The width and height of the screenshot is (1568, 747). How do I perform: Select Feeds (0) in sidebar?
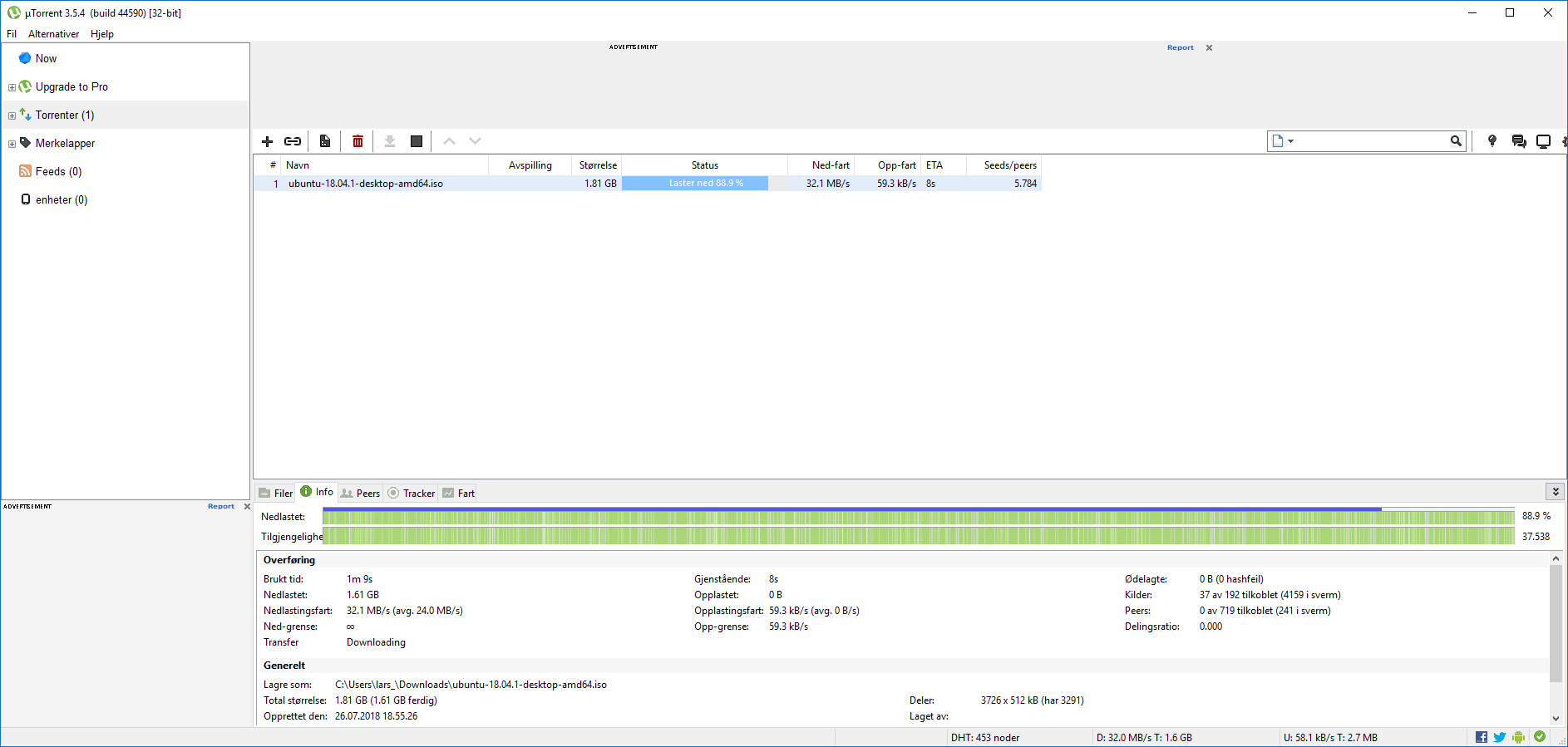(x=58, y=171)
